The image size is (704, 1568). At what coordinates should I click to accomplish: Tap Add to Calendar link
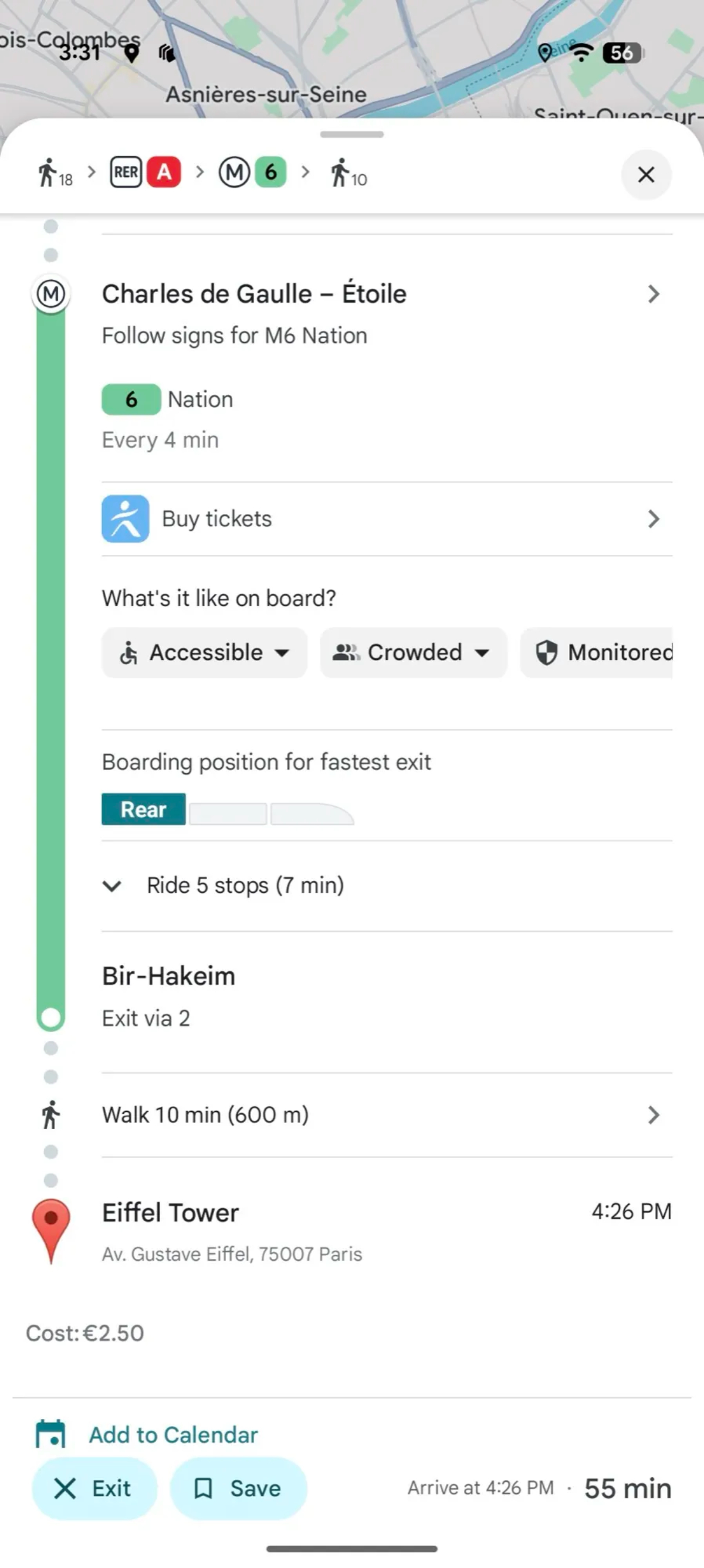pyautogui.click(x=174, y=1435)
